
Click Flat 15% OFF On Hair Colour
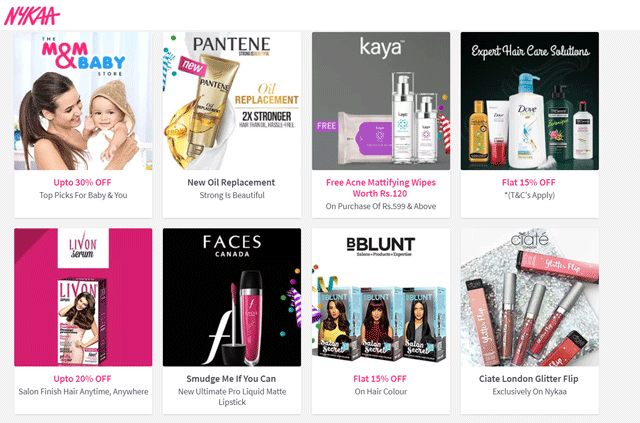(380, 379)
